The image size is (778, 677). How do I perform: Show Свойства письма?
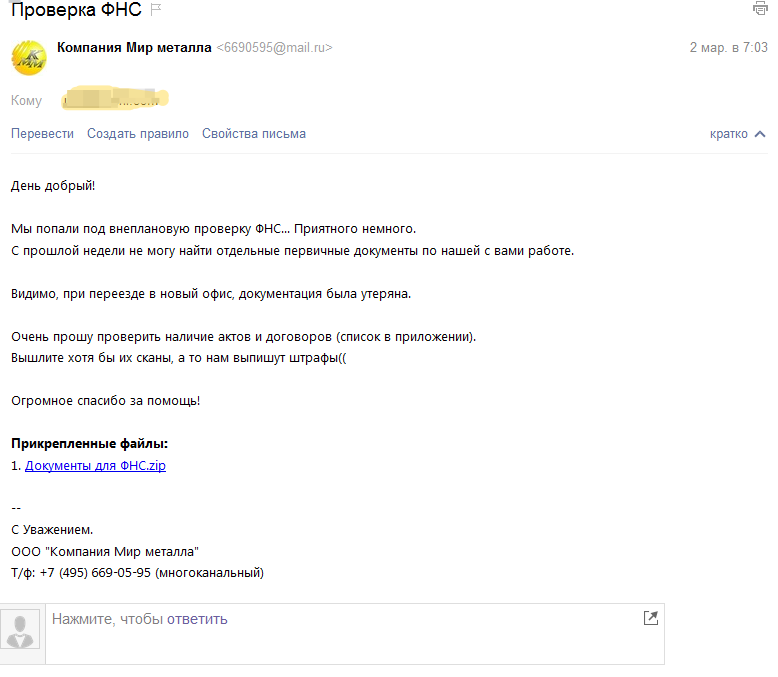(x=253, y=134)
